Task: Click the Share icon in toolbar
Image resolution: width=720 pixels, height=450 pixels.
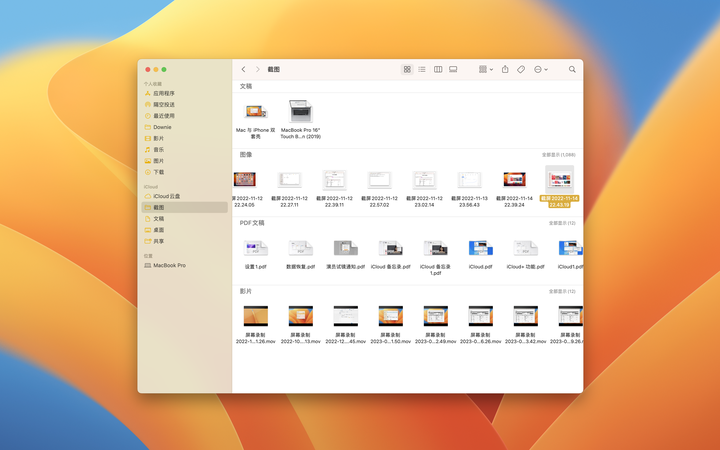Action: pyautogui.click(x=505, y=69)
